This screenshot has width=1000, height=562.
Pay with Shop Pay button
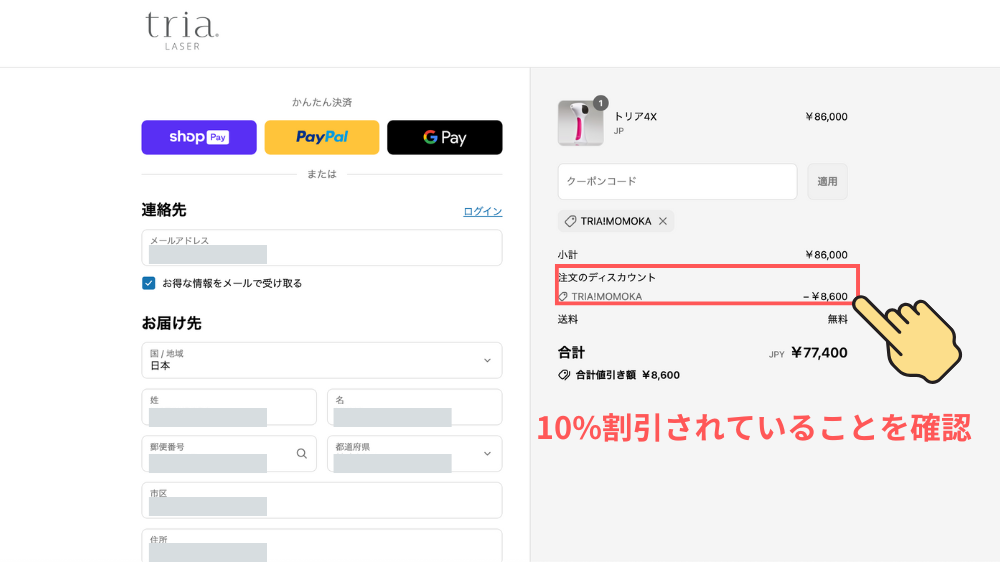point(199,137)
